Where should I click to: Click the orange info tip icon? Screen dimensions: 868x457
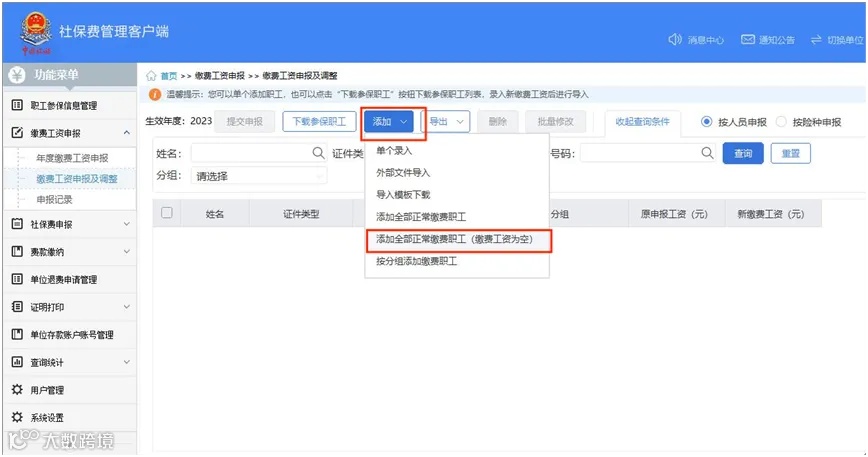pos(155,95)
